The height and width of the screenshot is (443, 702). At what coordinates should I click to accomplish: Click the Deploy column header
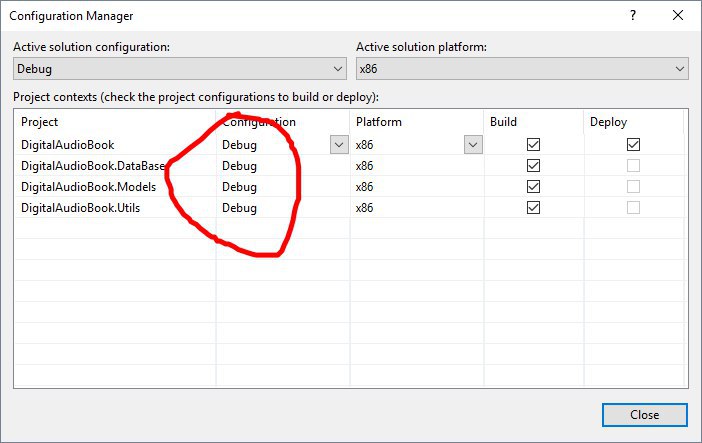coord(634,122)
